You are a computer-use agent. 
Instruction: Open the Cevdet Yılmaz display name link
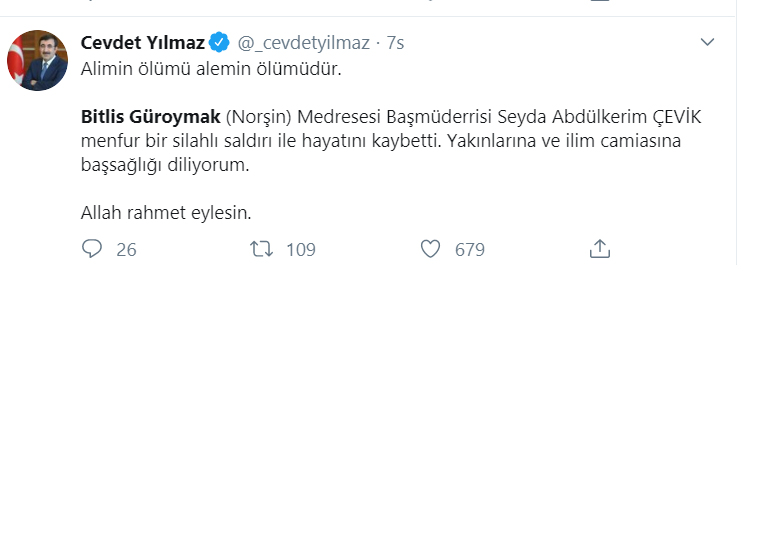click(142, 43)
